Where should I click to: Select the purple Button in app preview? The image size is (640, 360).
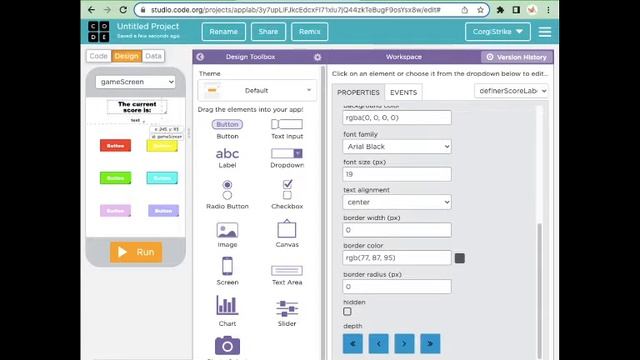pos(163,211)
